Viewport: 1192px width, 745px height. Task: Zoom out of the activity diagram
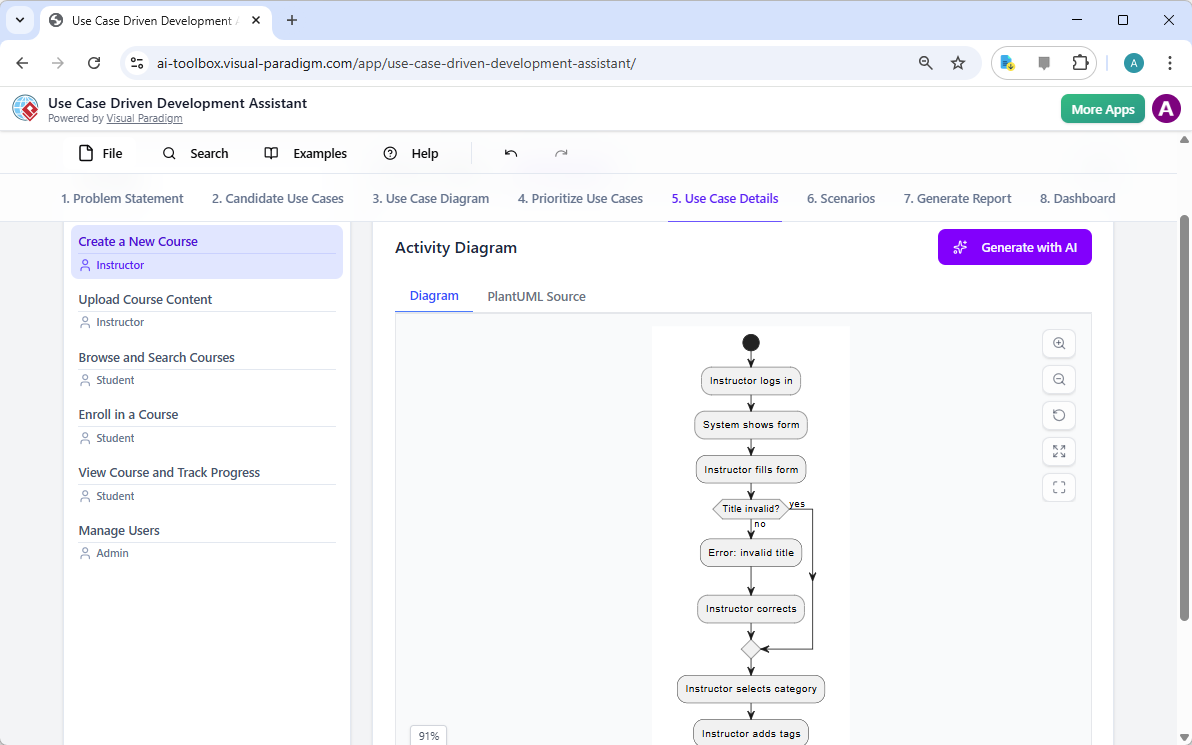pyautogui.click(x=1059, y=379)
